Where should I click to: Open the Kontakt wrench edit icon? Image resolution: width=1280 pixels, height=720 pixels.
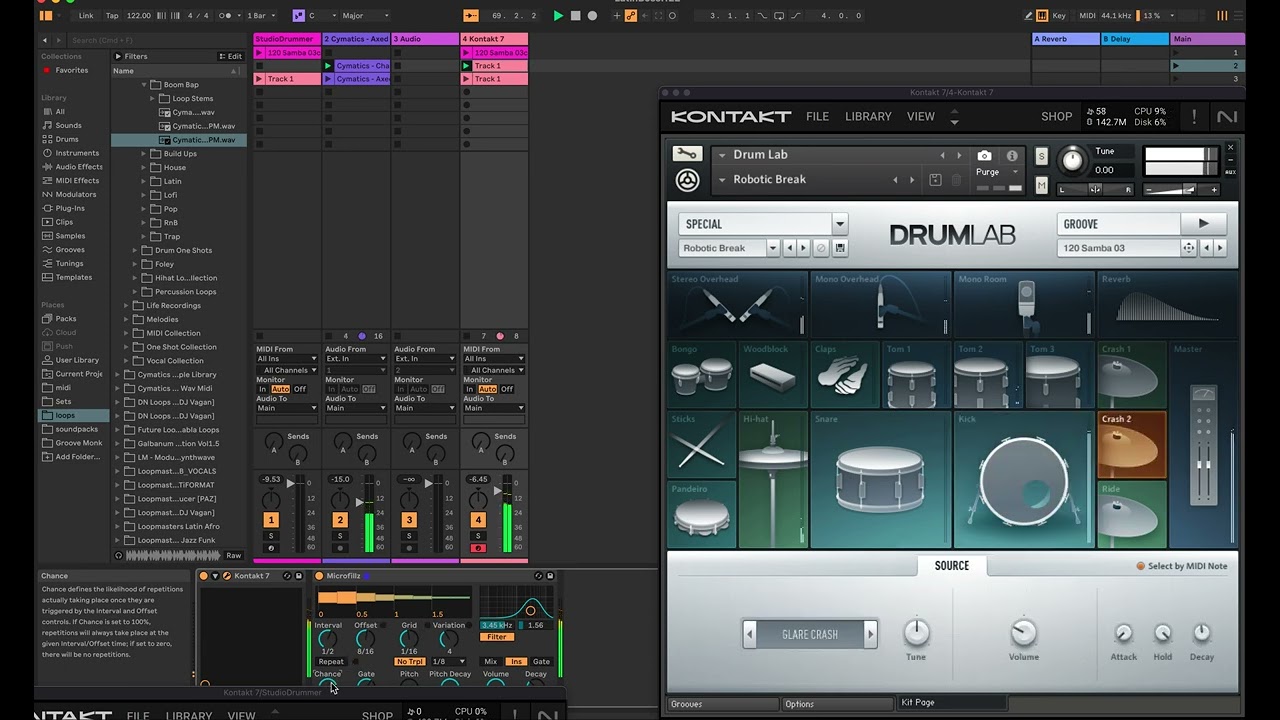coord(687,154)
